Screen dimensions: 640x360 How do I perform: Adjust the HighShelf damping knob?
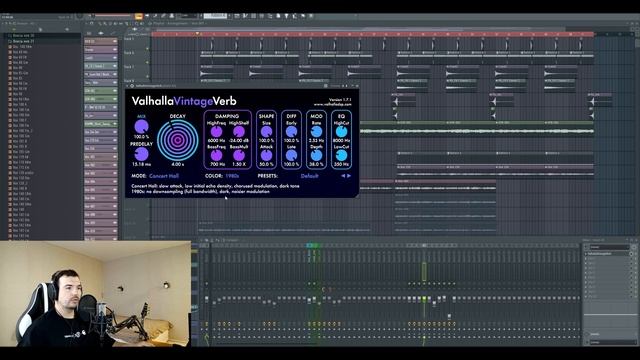point(239,131)
